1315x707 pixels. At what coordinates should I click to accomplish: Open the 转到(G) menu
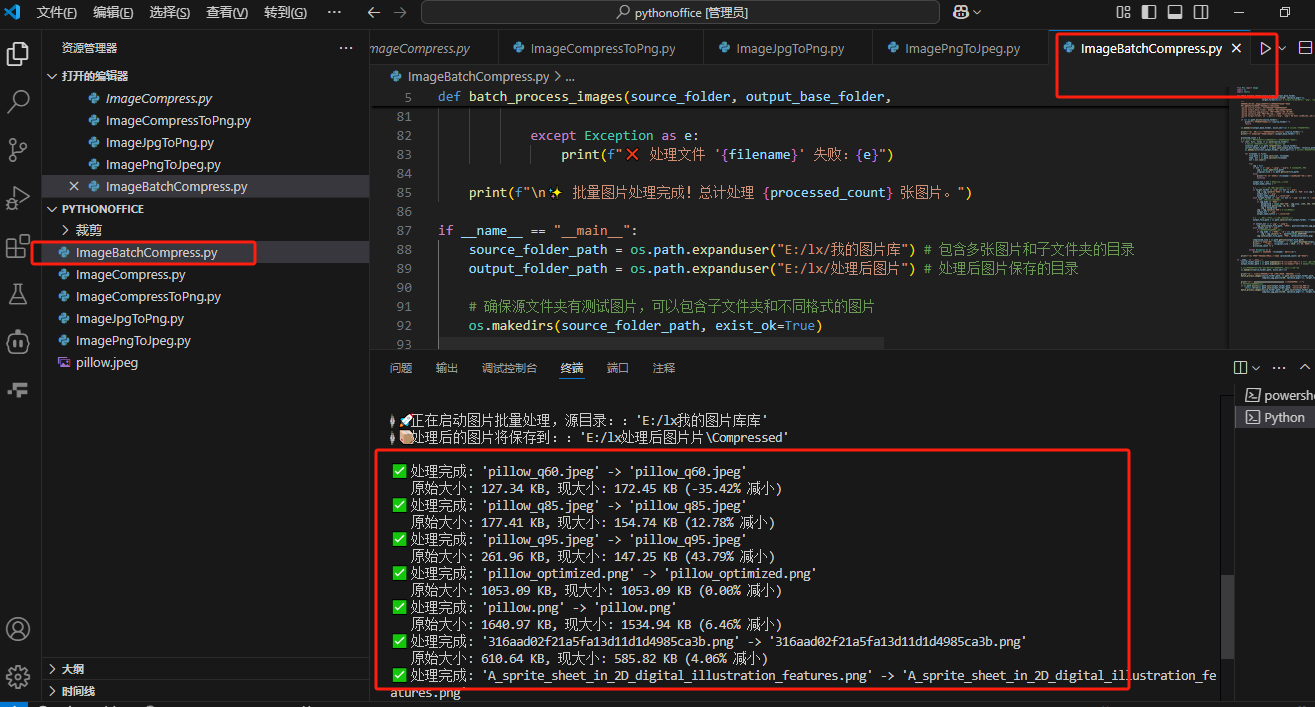pos(285,12)
